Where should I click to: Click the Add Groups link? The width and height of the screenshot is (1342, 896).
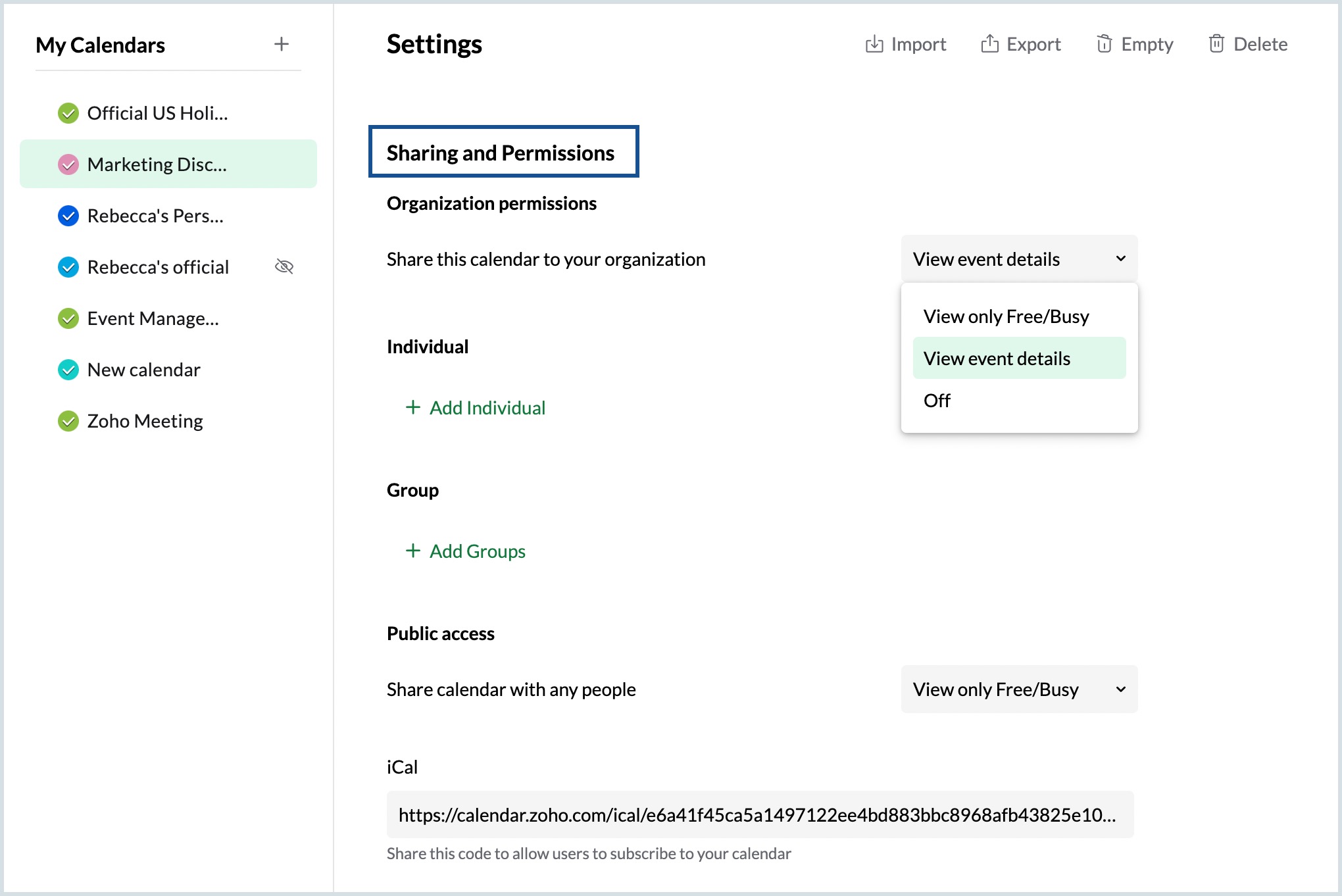click(477, 551)
